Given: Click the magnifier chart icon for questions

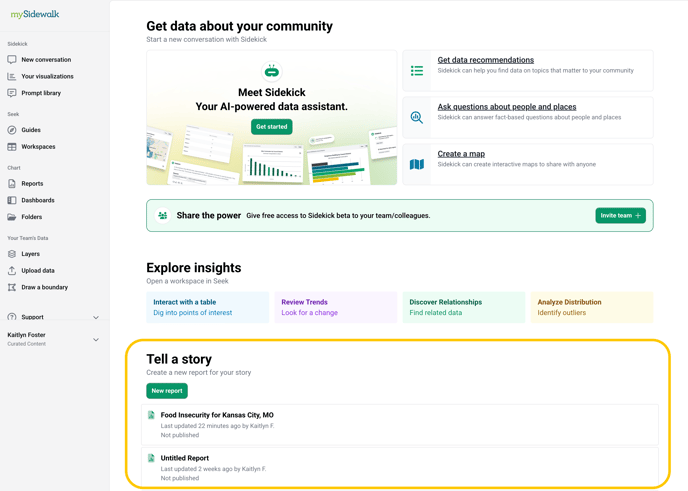Looking at the screenshot, I should coord(416,118).
